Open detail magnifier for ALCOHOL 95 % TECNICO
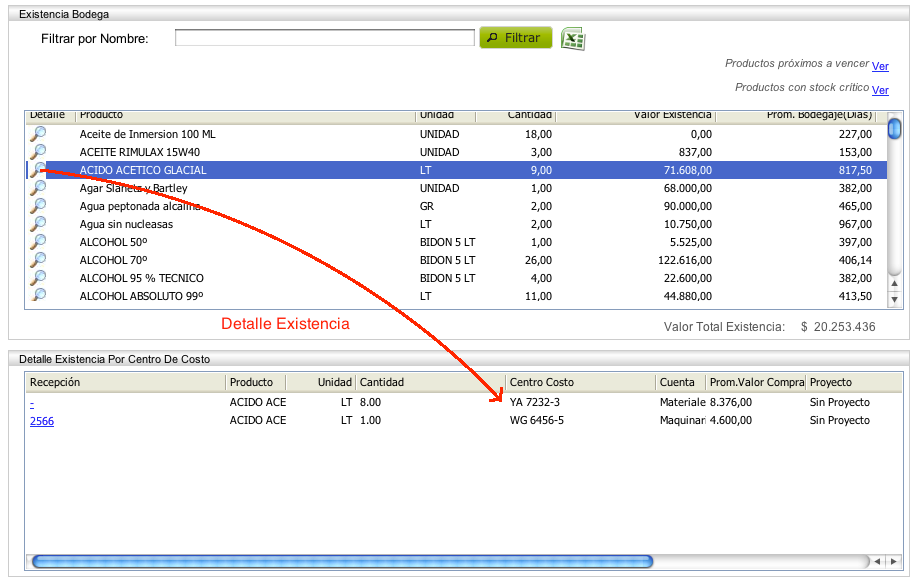This screenshot has width=918, height=584. click(38, 278)
